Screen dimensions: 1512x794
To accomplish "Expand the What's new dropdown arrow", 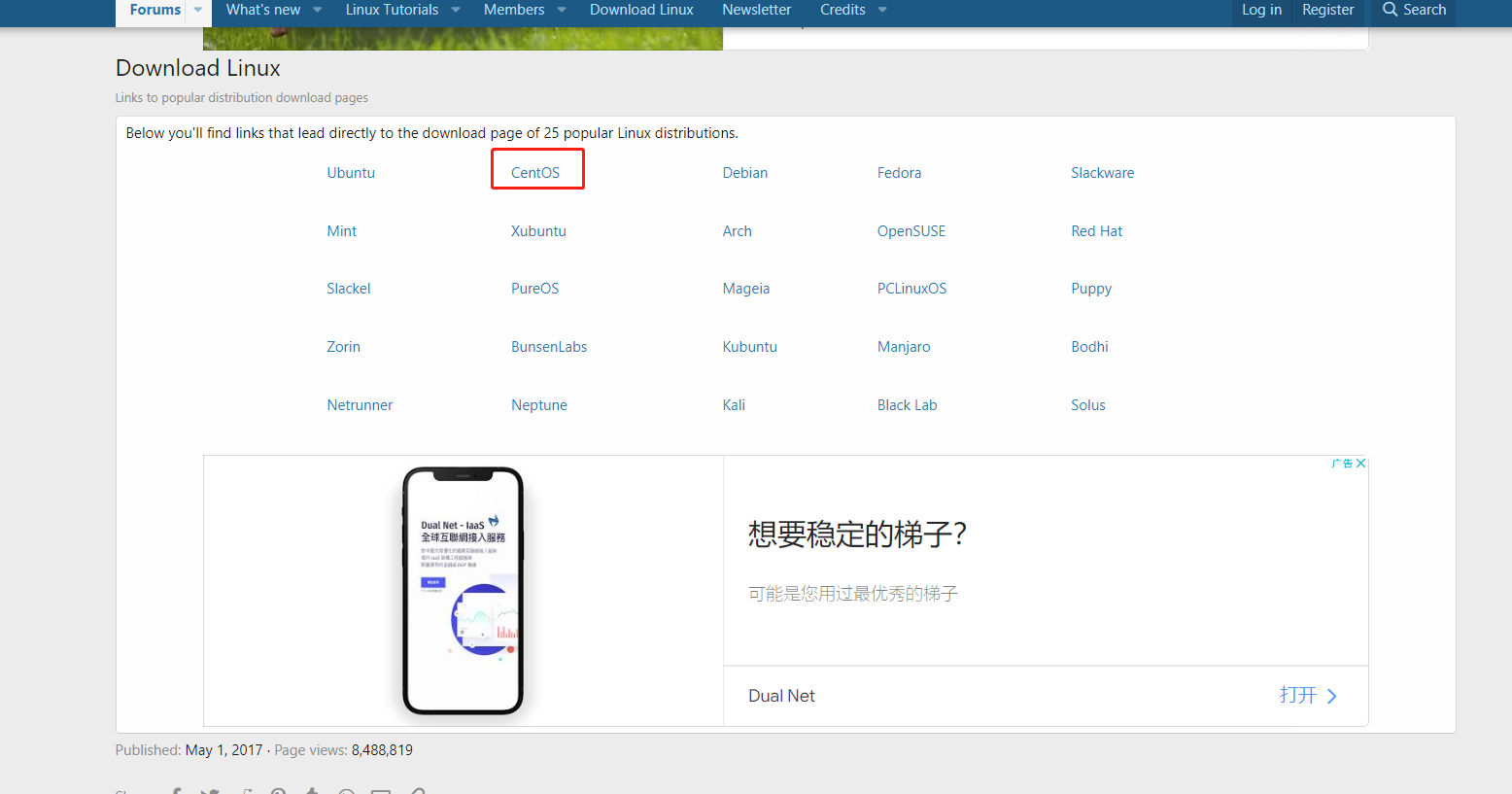I will point(317,10).
